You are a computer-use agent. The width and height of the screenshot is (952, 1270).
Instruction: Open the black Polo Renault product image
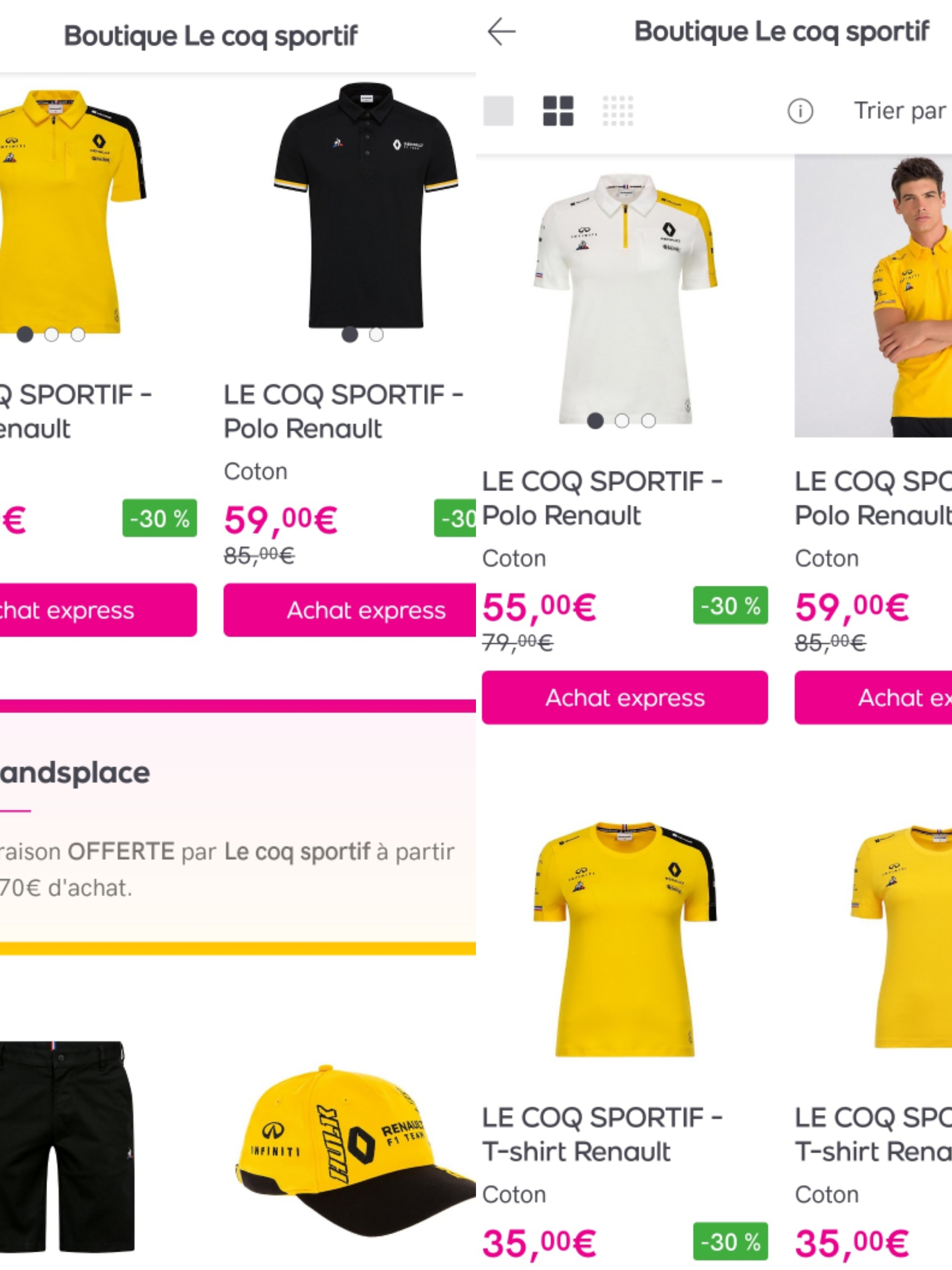pos(366,205)
